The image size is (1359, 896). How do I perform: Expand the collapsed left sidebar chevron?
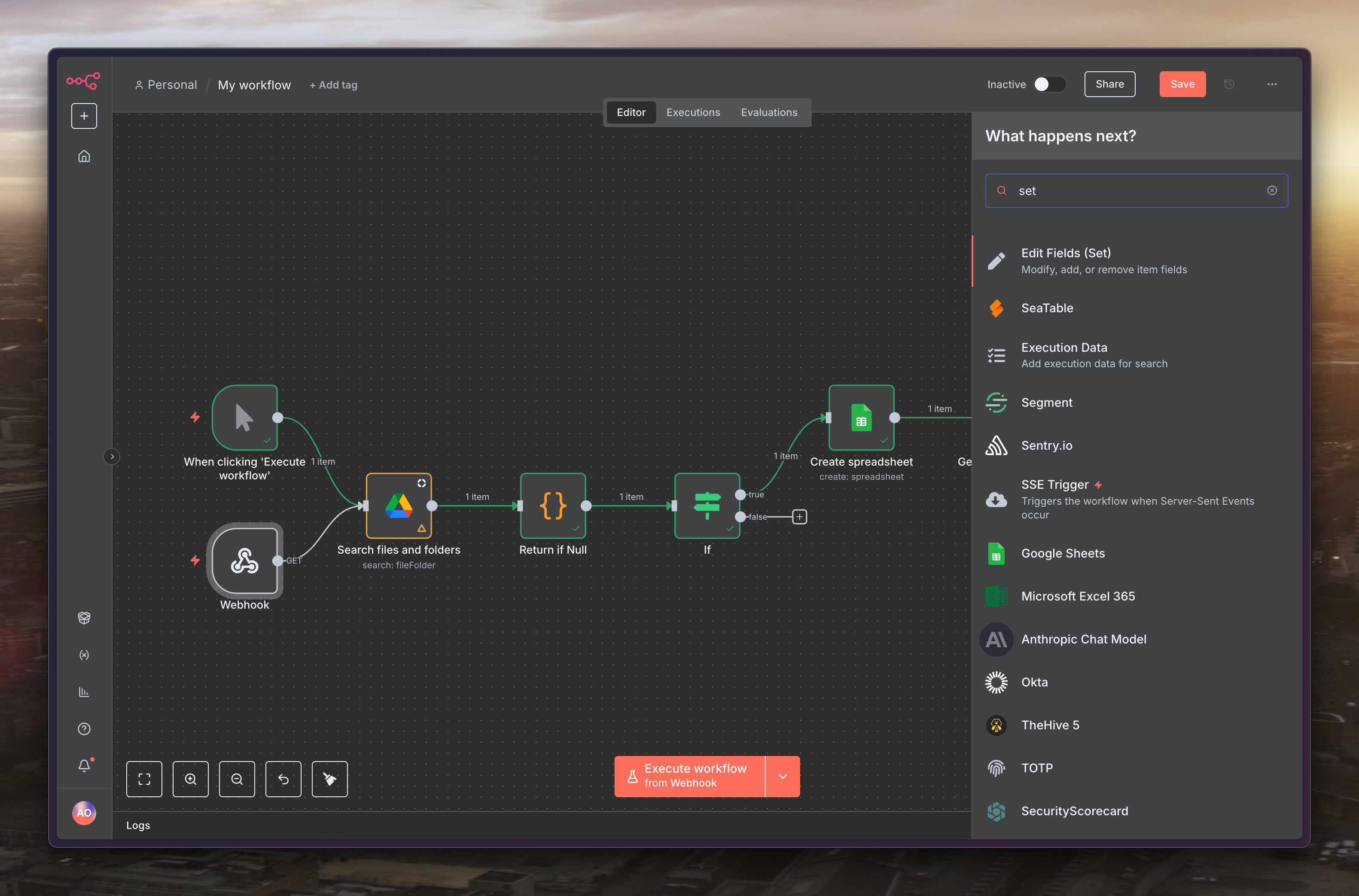[112, 457]
